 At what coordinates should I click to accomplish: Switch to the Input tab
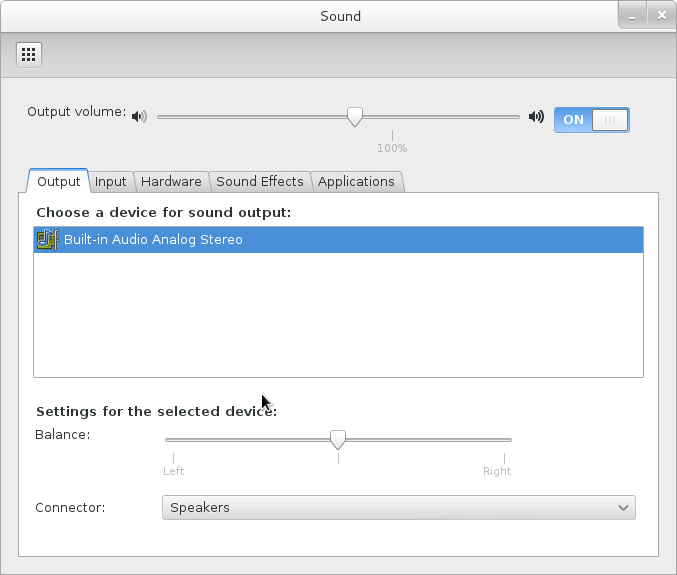coord(111,182)
